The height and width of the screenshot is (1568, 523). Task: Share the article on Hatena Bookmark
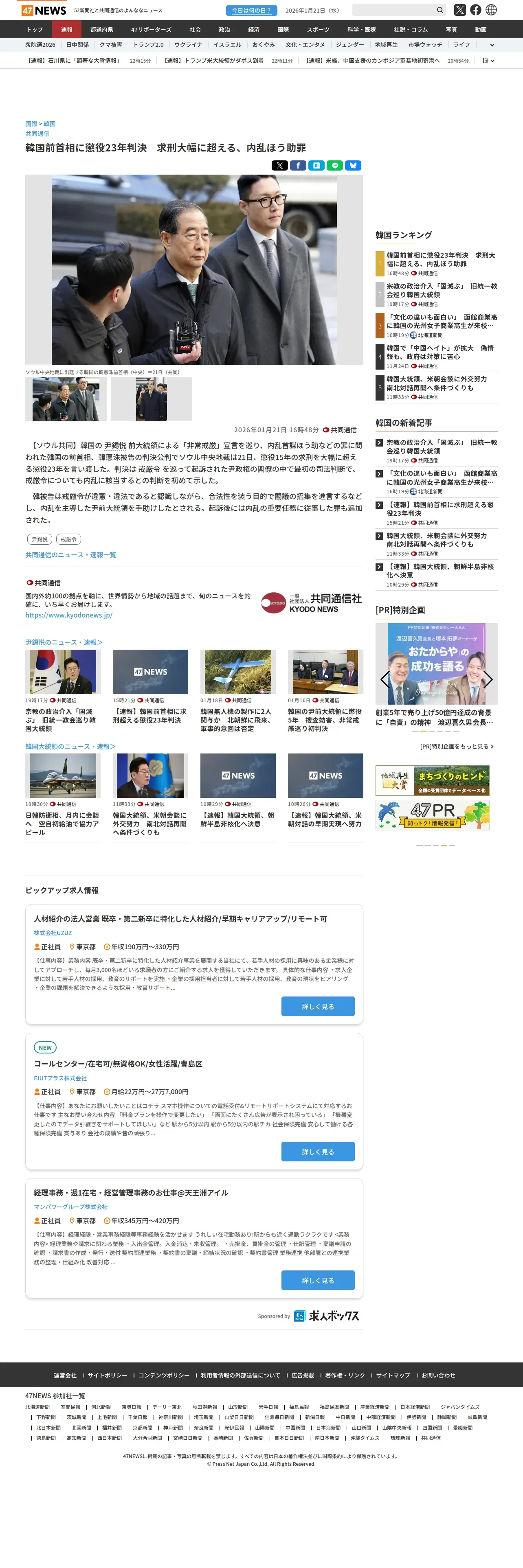[316, 166]
